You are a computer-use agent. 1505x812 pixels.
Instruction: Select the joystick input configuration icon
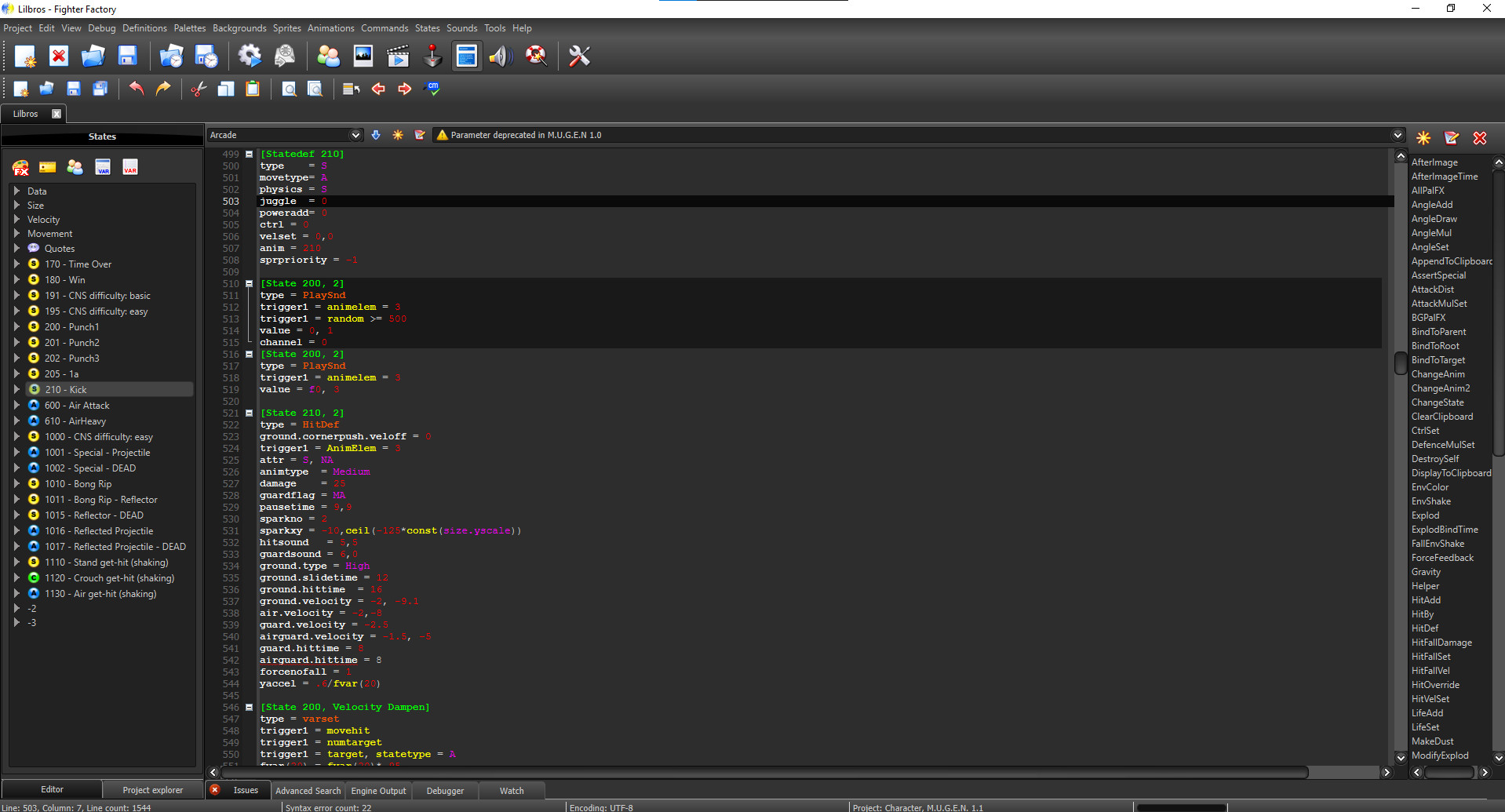click(x=432, y=56)
